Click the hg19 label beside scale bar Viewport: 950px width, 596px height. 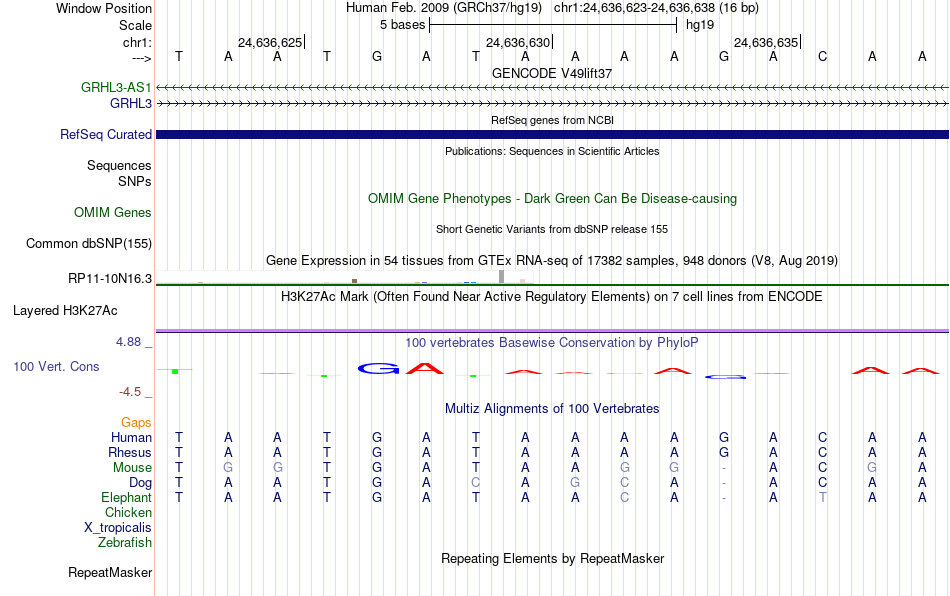coord(700,25)
